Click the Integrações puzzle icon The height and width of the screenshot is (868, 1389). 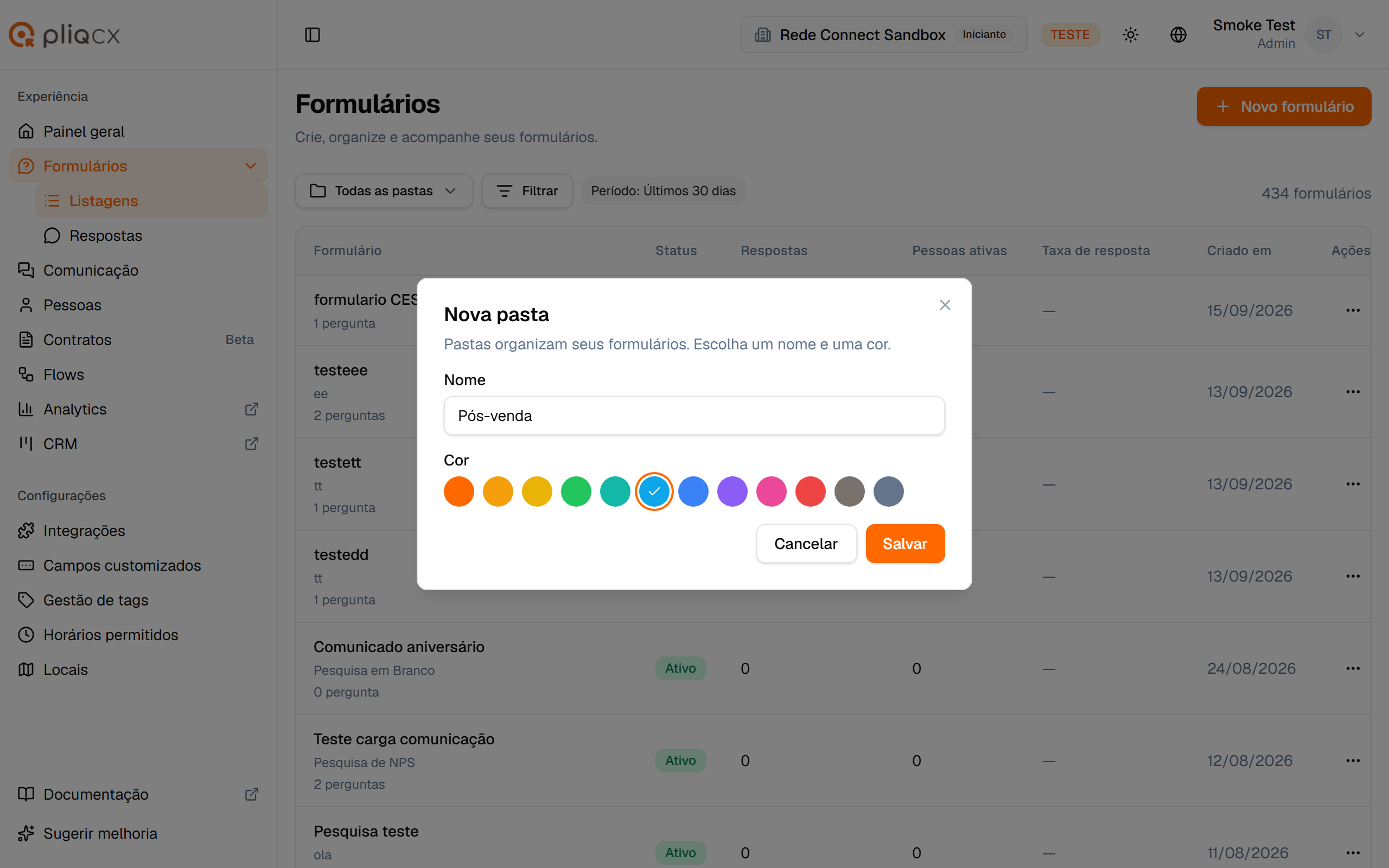(26, 531)
